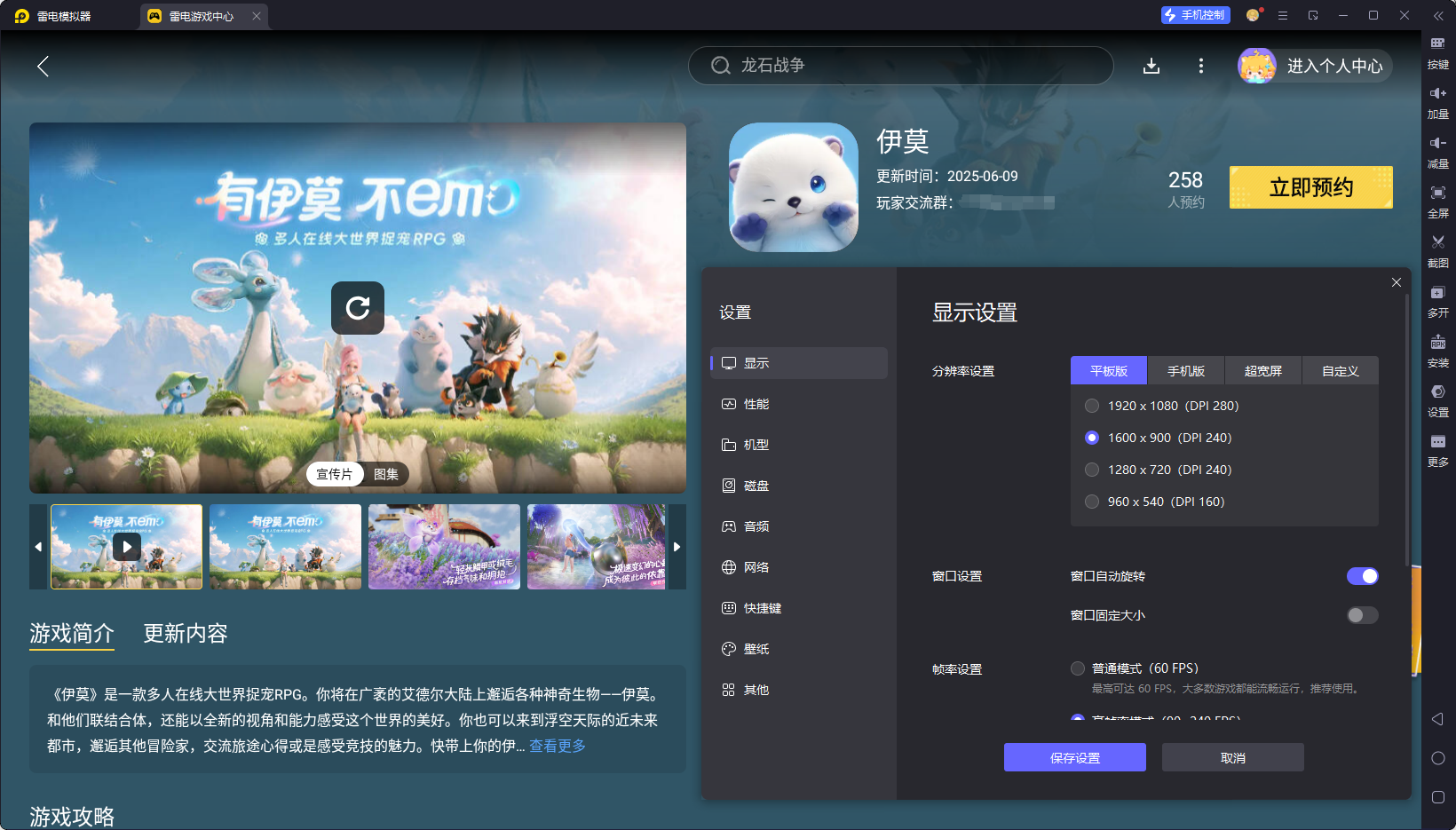Click the 龙石战争 search field

coord(901,66)
